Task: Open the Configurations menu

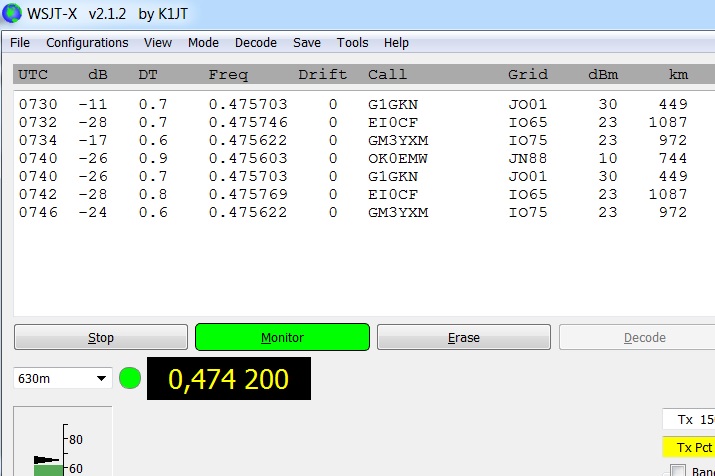Action: coord(87,43)
